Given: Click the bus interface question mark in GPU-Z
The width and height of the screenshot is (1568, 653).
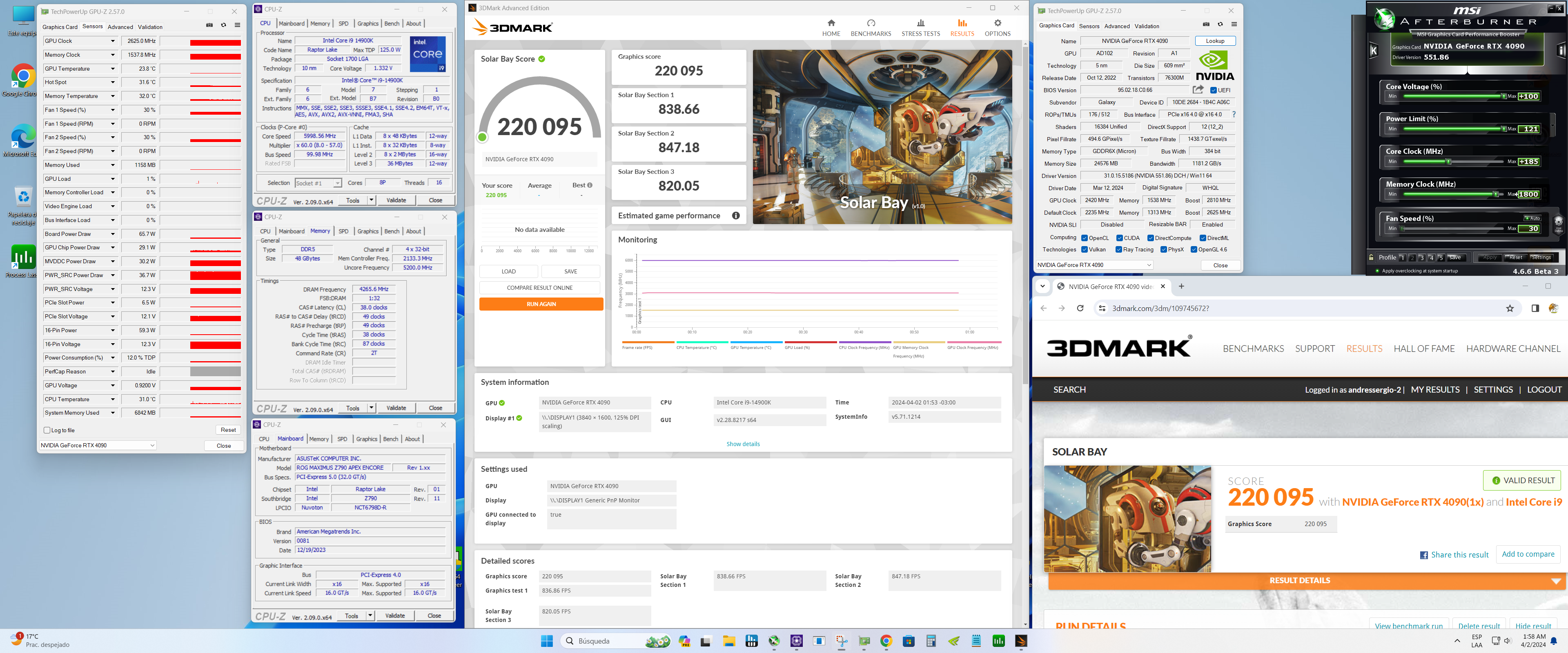Looking at the screenshot, I should pyautogui.click(x=1234, y=114).
